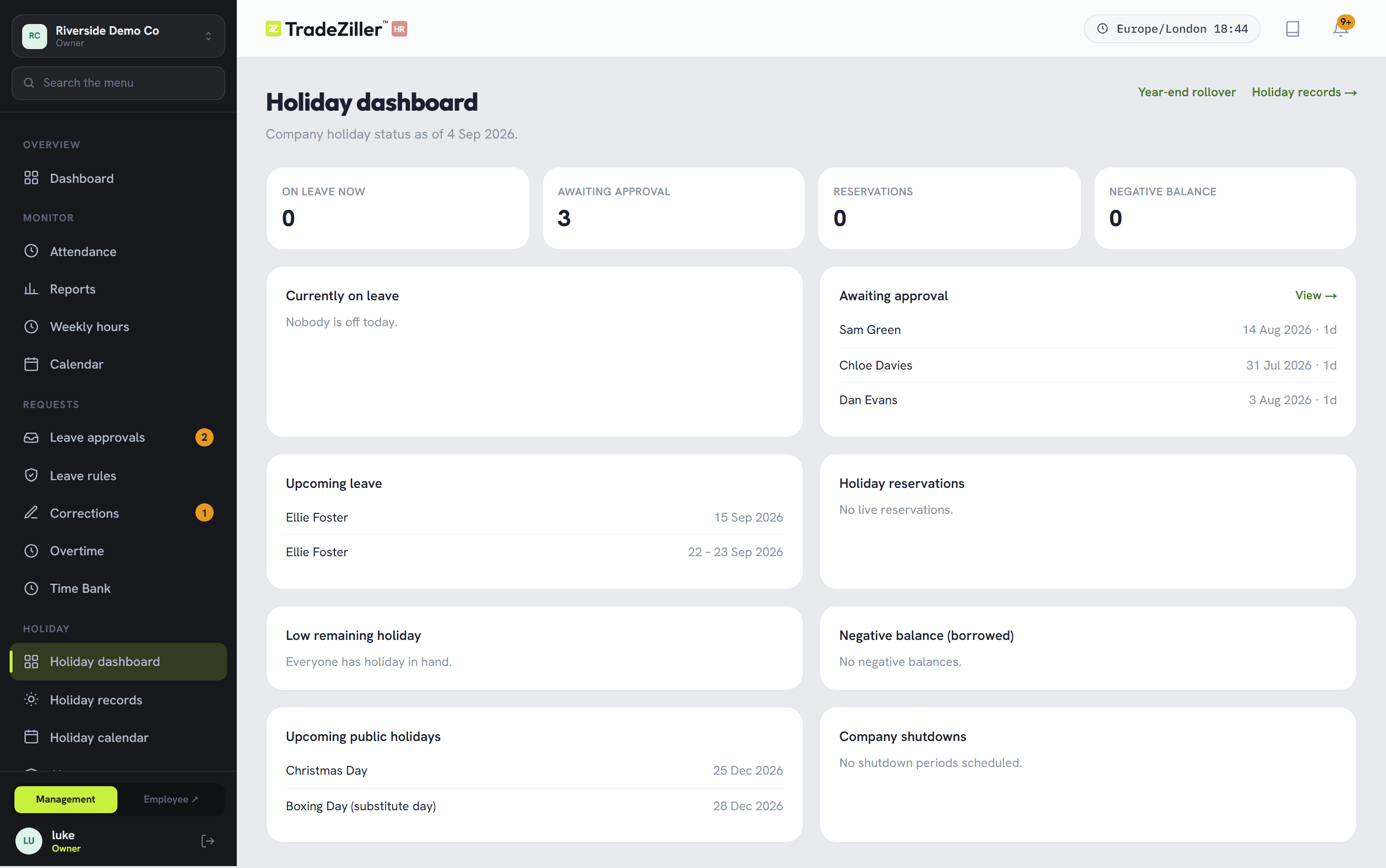Viewport: 1386px width, 868px height.
Task: Click the Time Bank clock icon
Action: tap(31, 588)
